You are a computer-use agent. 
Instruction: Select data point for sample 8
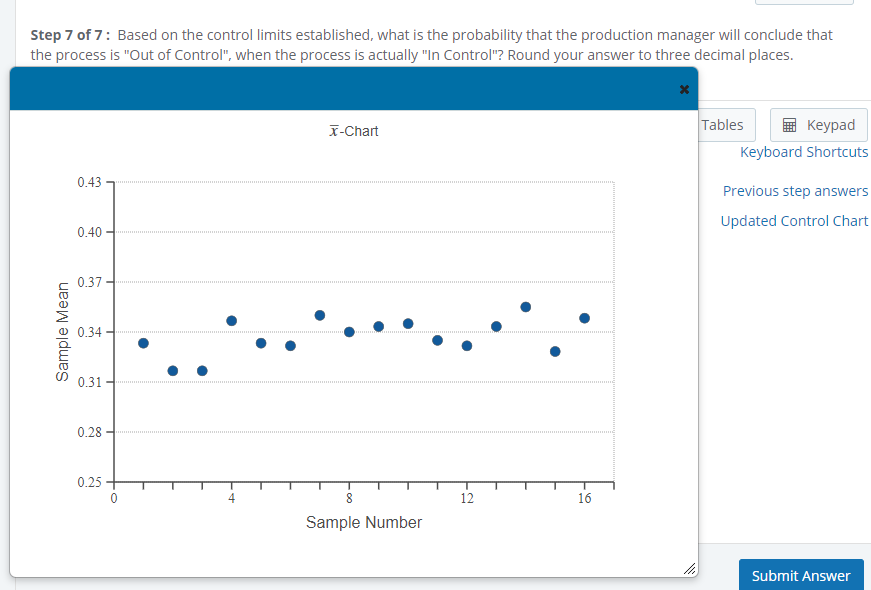point(349,332)
